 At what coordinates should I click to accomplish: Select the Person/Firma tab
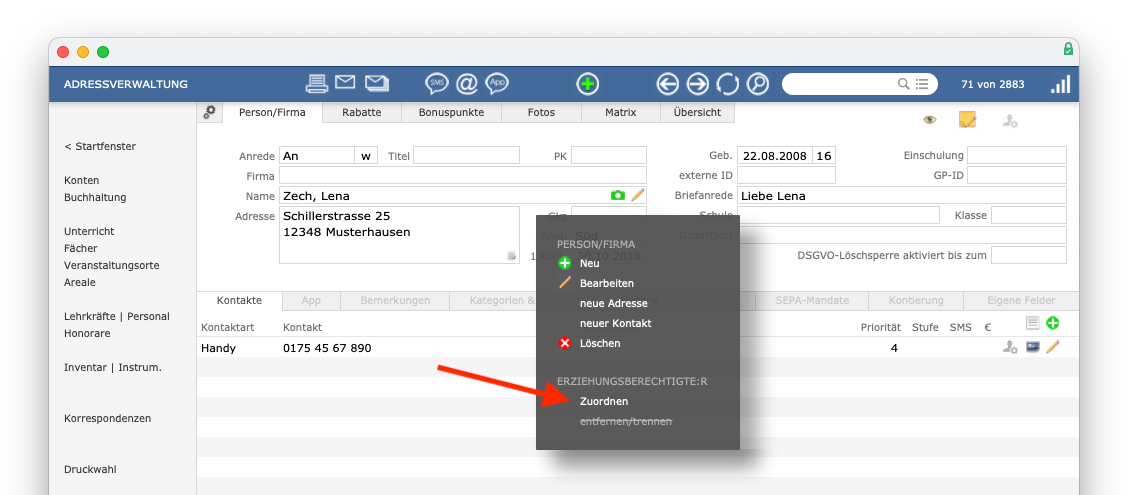click(x=272, y=112)
